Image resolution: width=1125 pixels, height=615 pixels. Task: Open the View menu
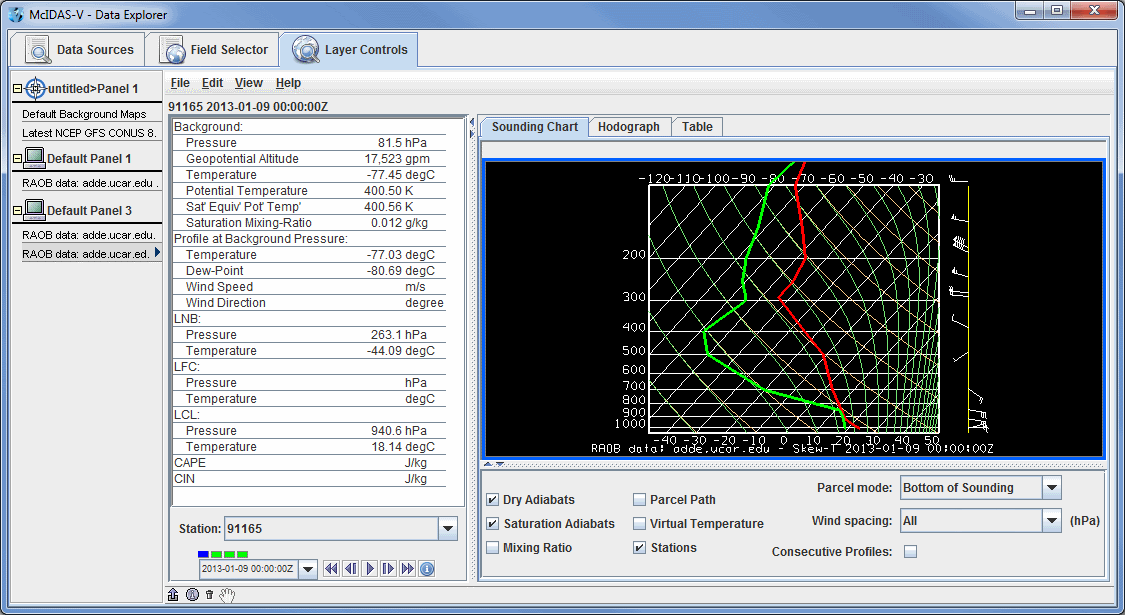point(248,83)
